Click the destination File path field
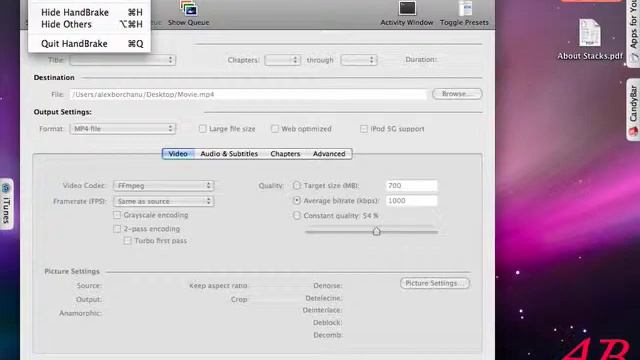Screen dimensions: 640x360 (x=248, y=94)
